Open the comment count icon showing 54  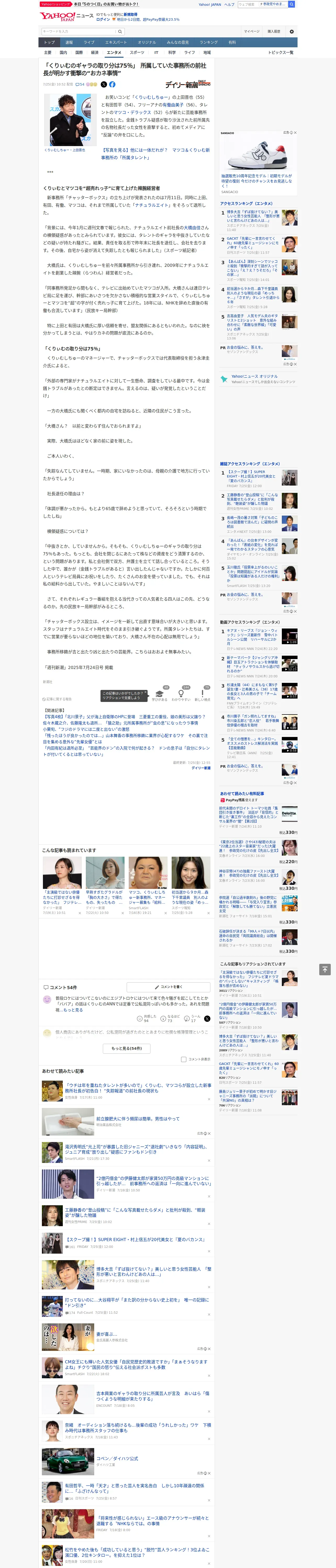[x=80, y=85]
